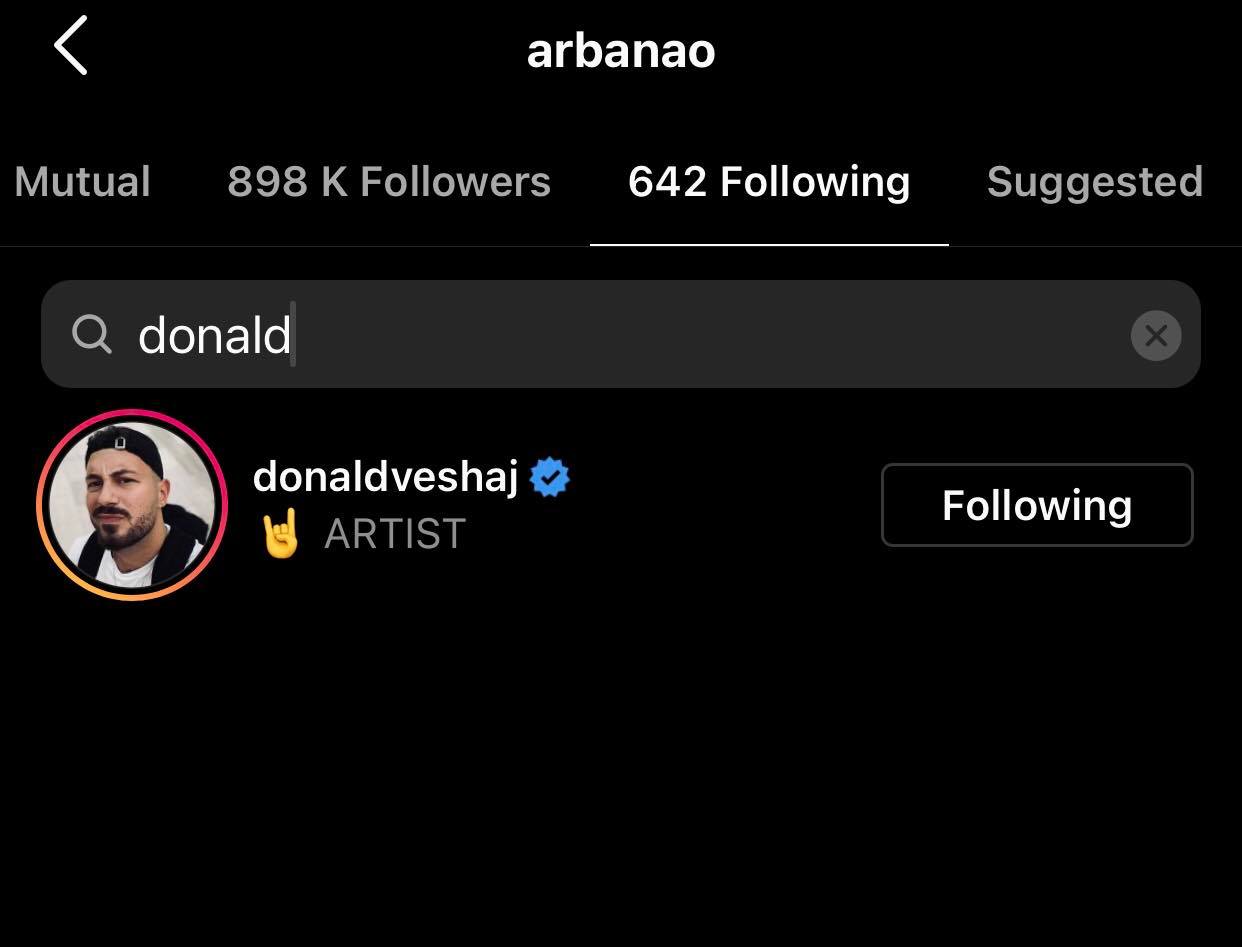
Task: Go back with the left chevron arrow
Action: click(x=71, y=46)
